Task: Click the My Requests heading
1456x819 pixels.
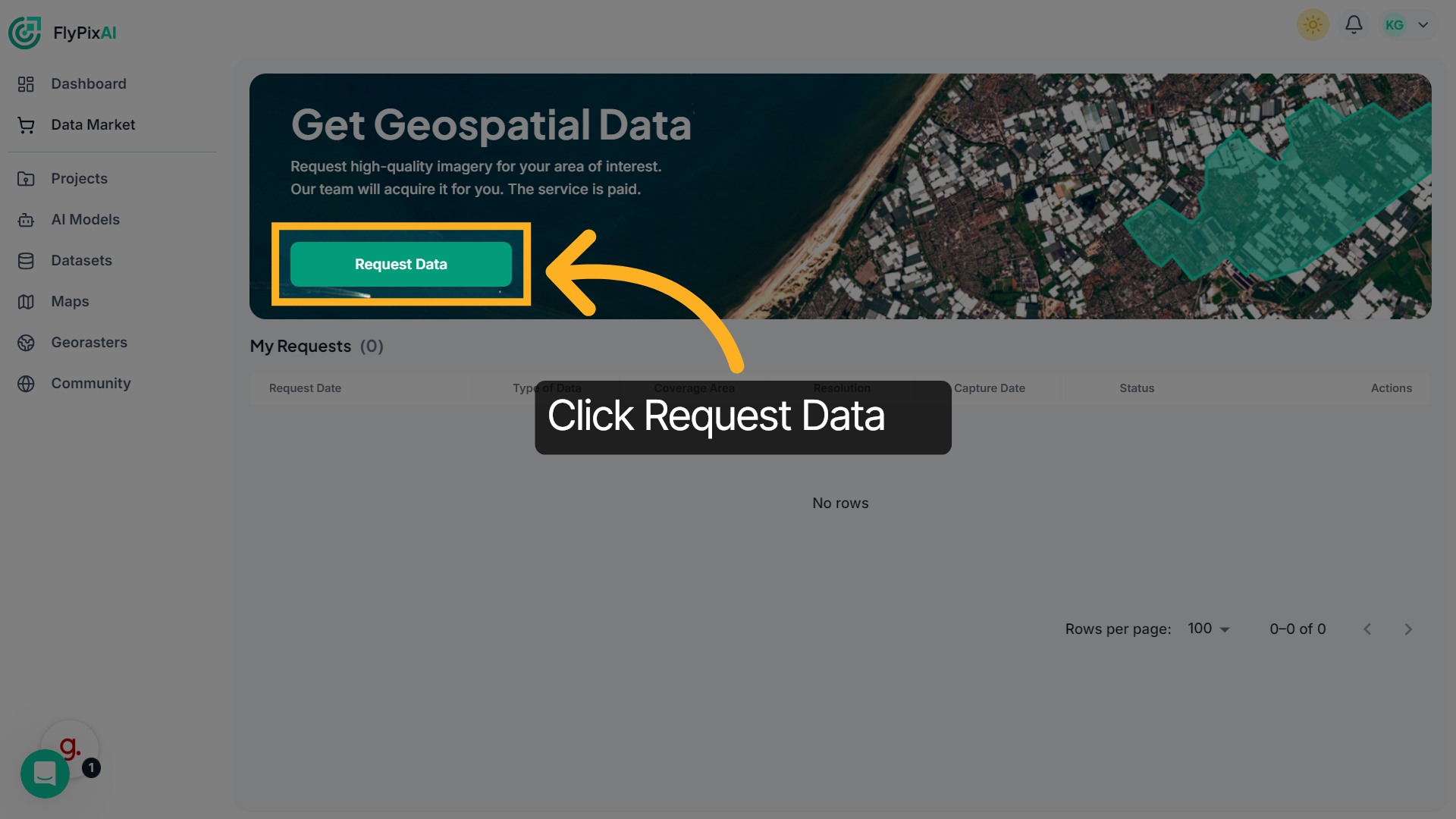Action: pyautogui.click(x=301, y=347)
